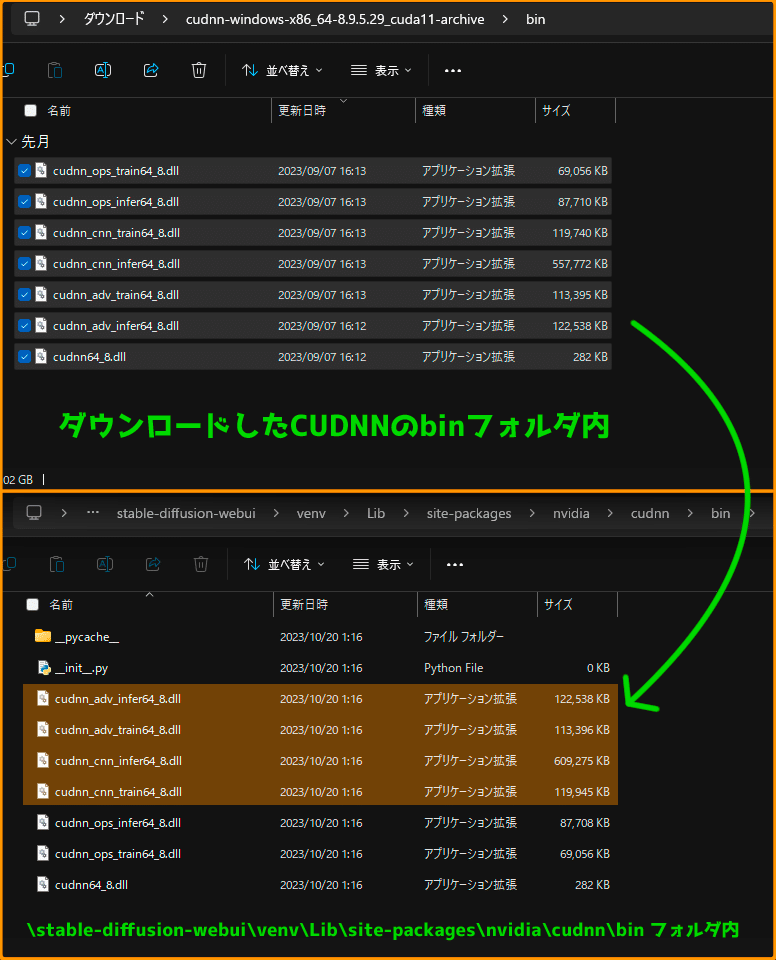This screenshot has width=776, height=960.
Task: Click the share icon in the upper window toolbar
Action: tap(151, 70)
